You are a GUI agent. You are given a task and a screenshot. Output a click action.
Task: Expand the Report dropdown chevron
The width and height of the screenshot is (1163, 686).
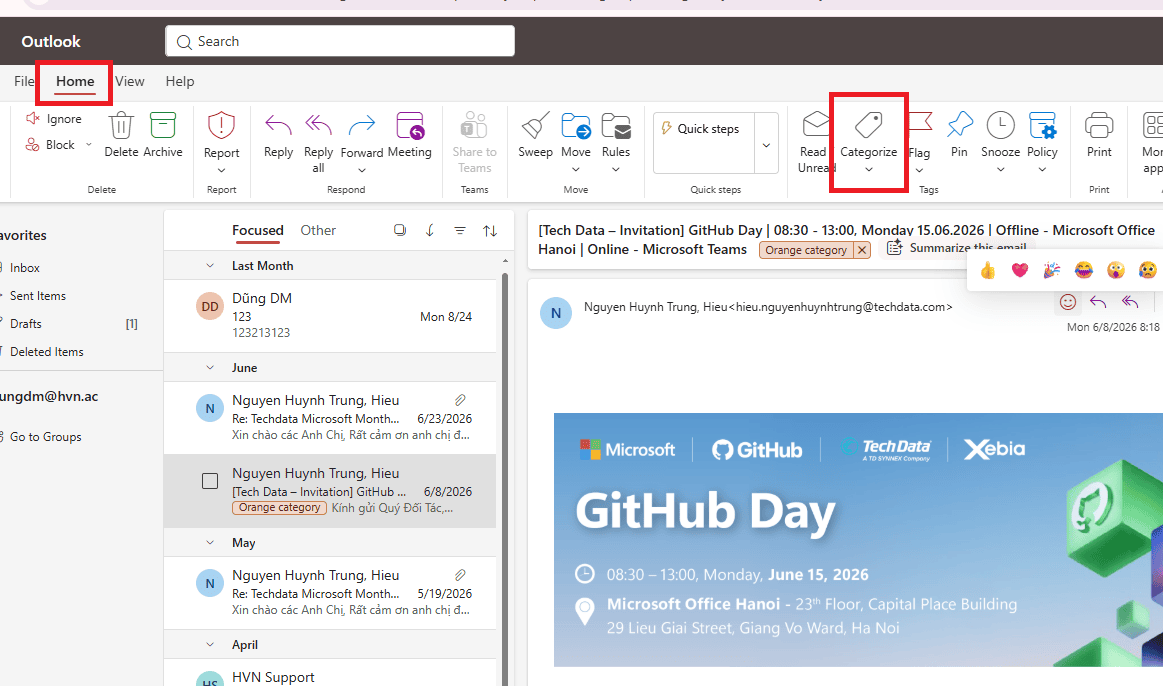[x=221, y=171]
